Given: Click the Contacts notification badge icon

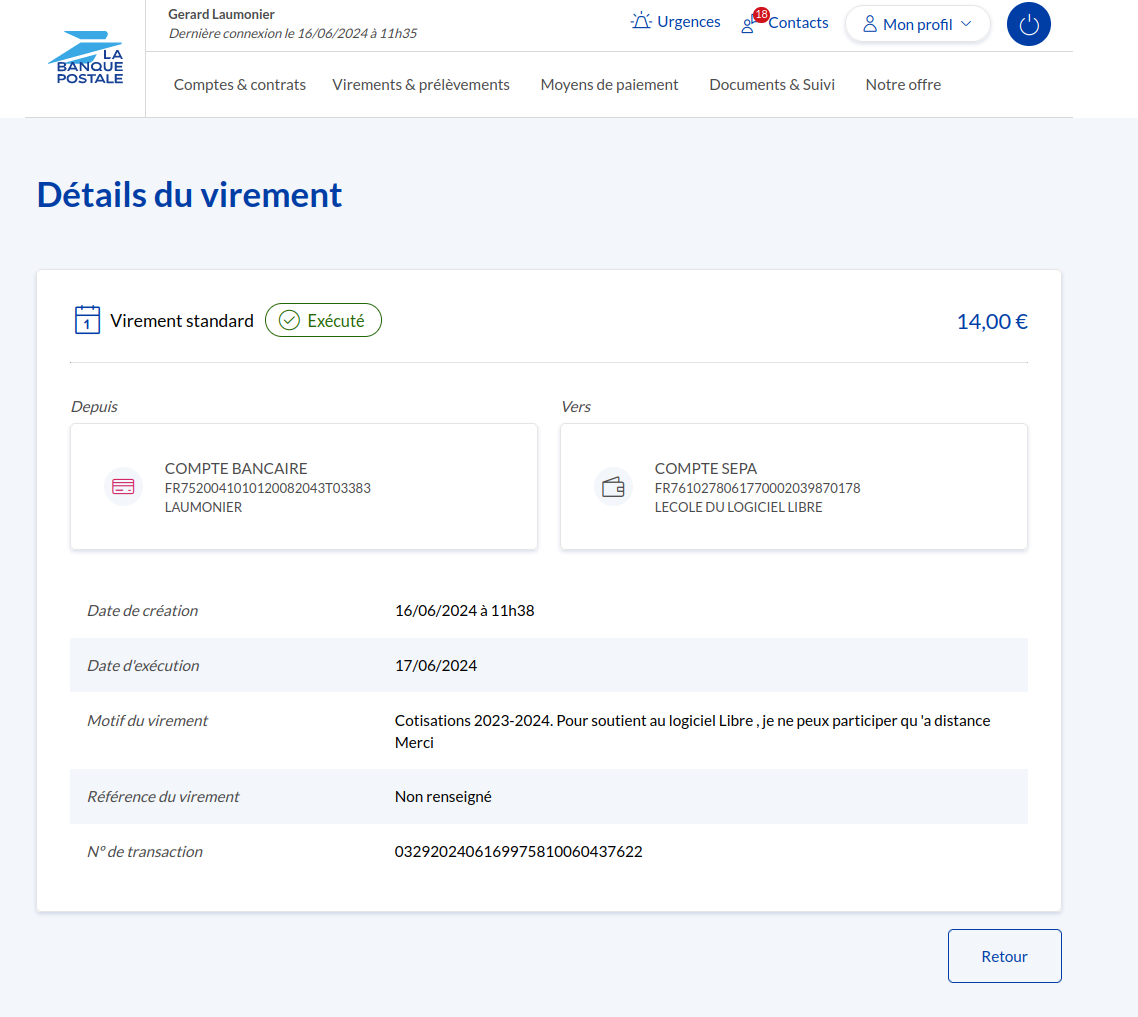Looking at the screenshot, I should [x=760, y=16].
